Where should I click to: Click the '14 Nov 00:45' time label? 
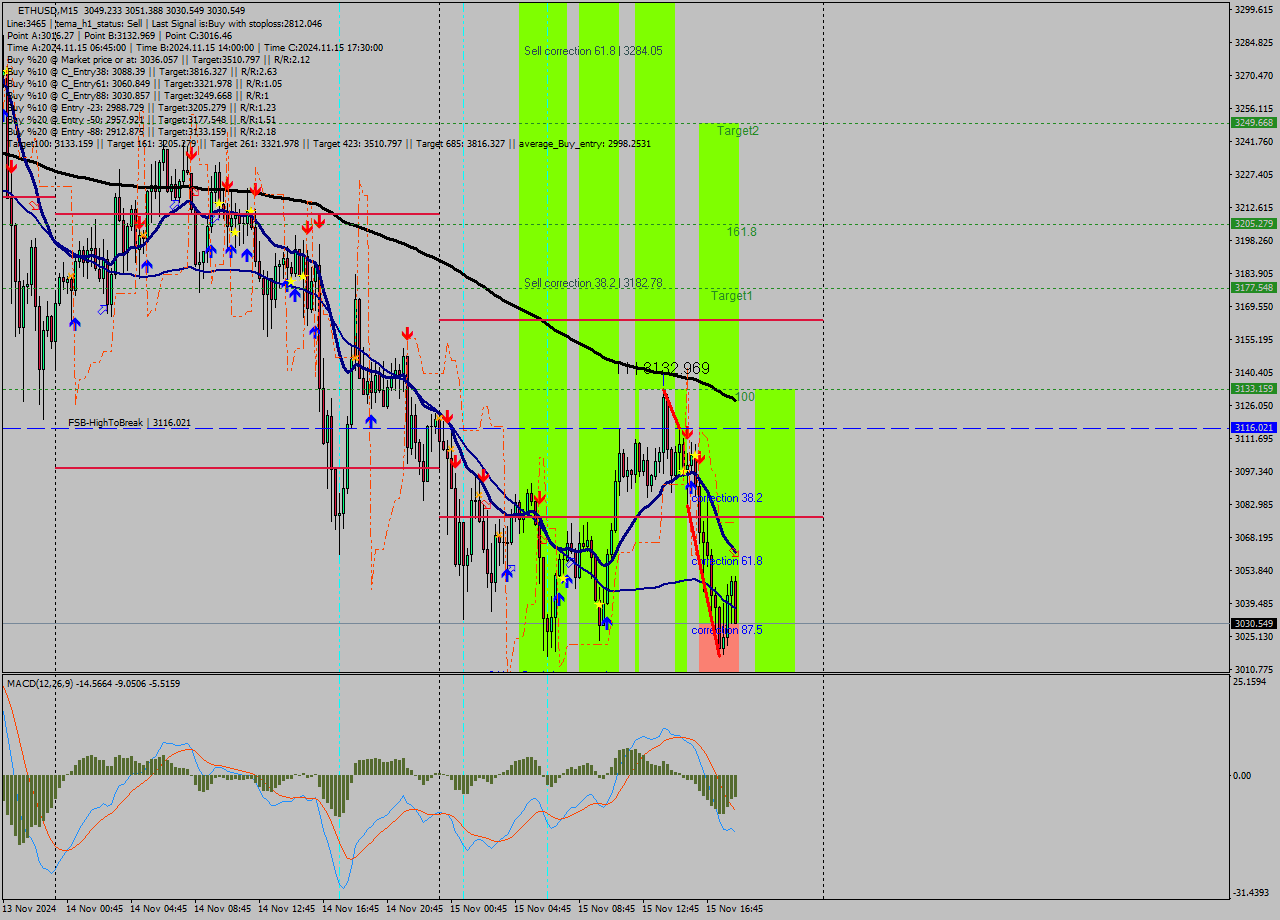pos(94,909)
